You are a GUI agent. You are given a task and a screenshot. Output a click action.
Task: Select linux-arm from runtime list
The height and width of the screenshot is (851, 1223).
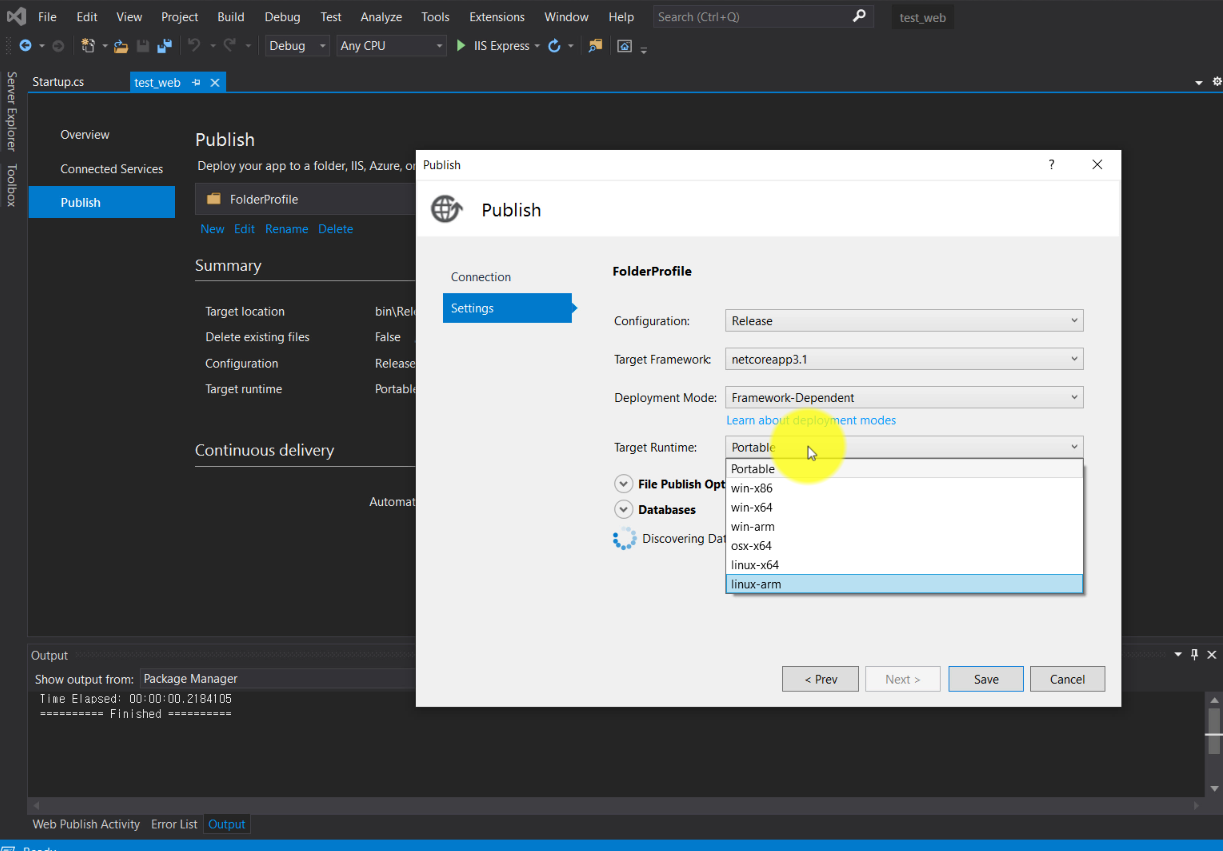904,584
